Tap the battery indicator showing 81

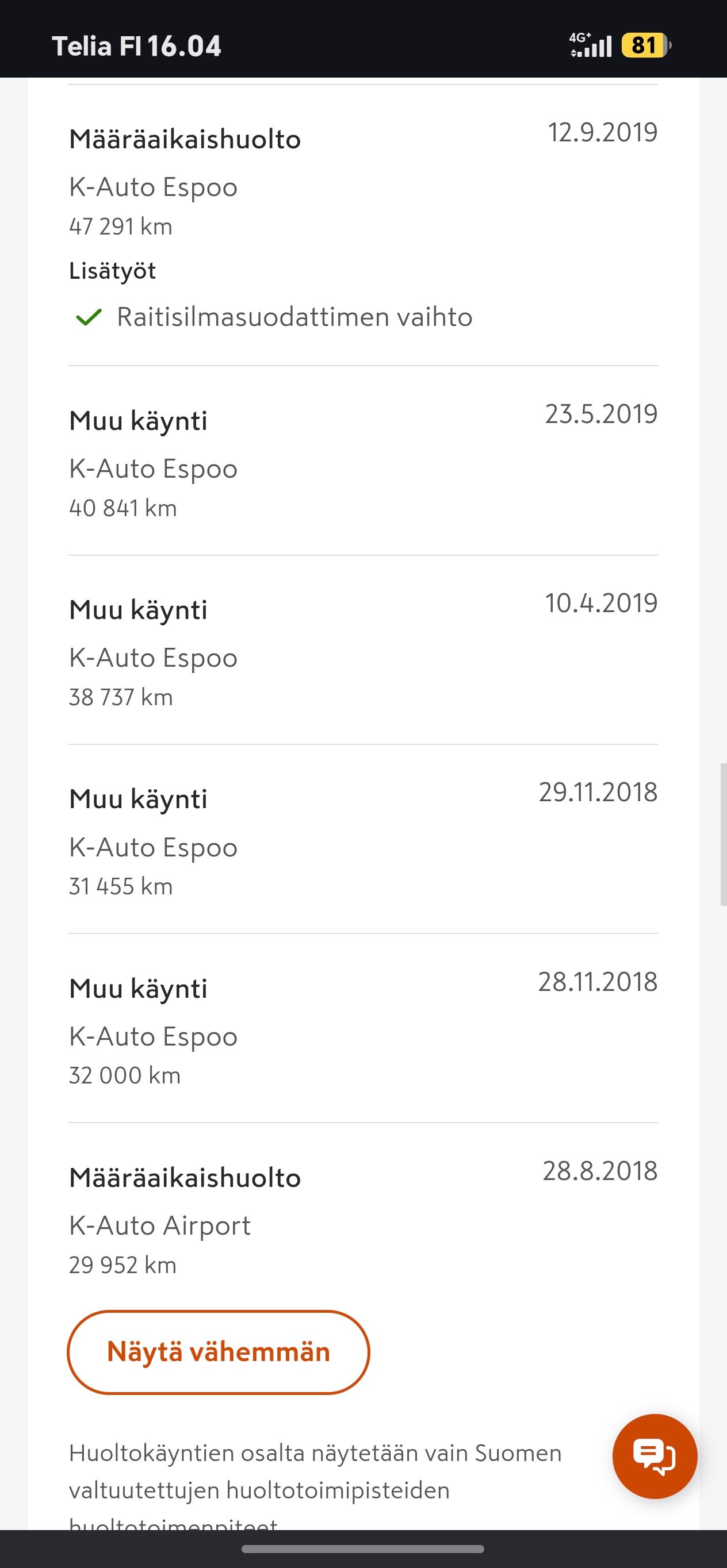click(x=645, y=45)
